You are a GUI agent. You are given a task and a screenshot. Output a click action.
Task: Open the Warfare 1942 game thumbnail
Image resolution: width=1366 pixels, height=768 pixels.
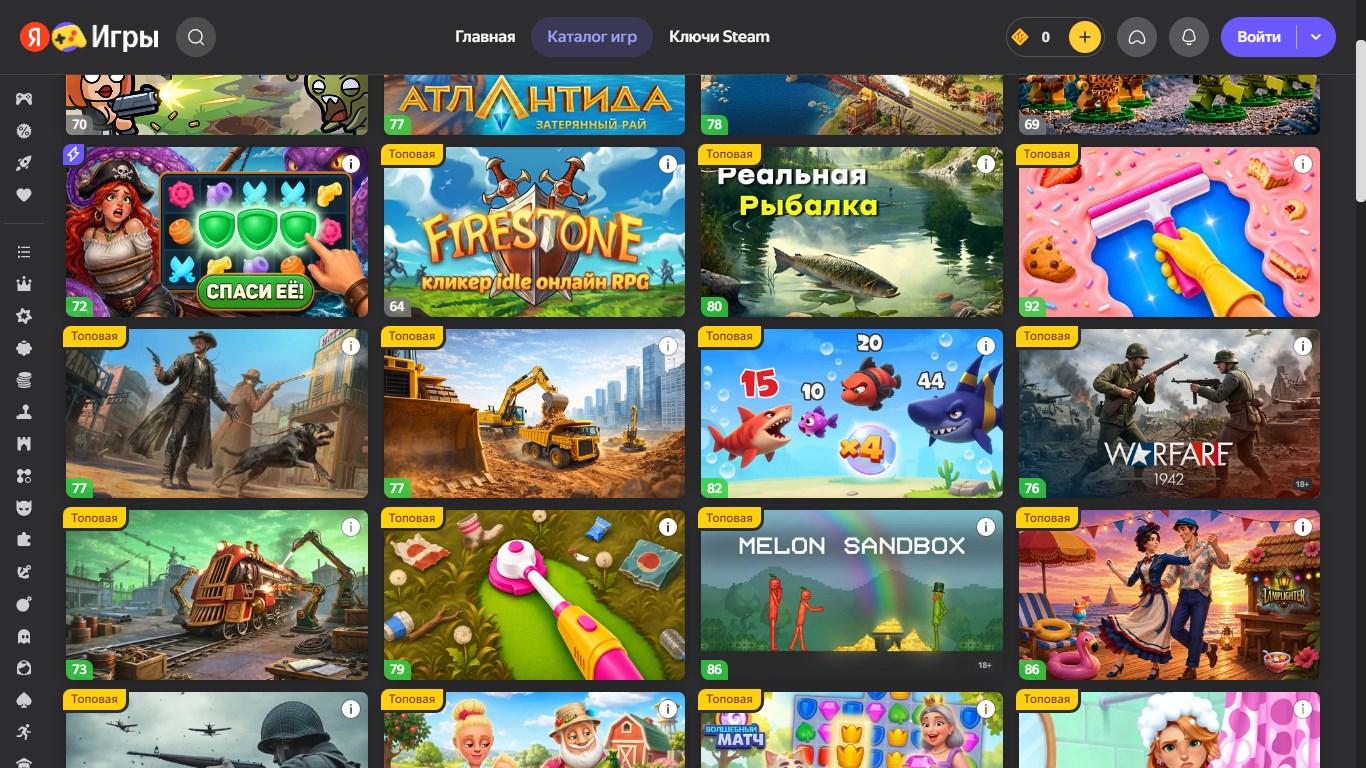tap(1169, 414)
